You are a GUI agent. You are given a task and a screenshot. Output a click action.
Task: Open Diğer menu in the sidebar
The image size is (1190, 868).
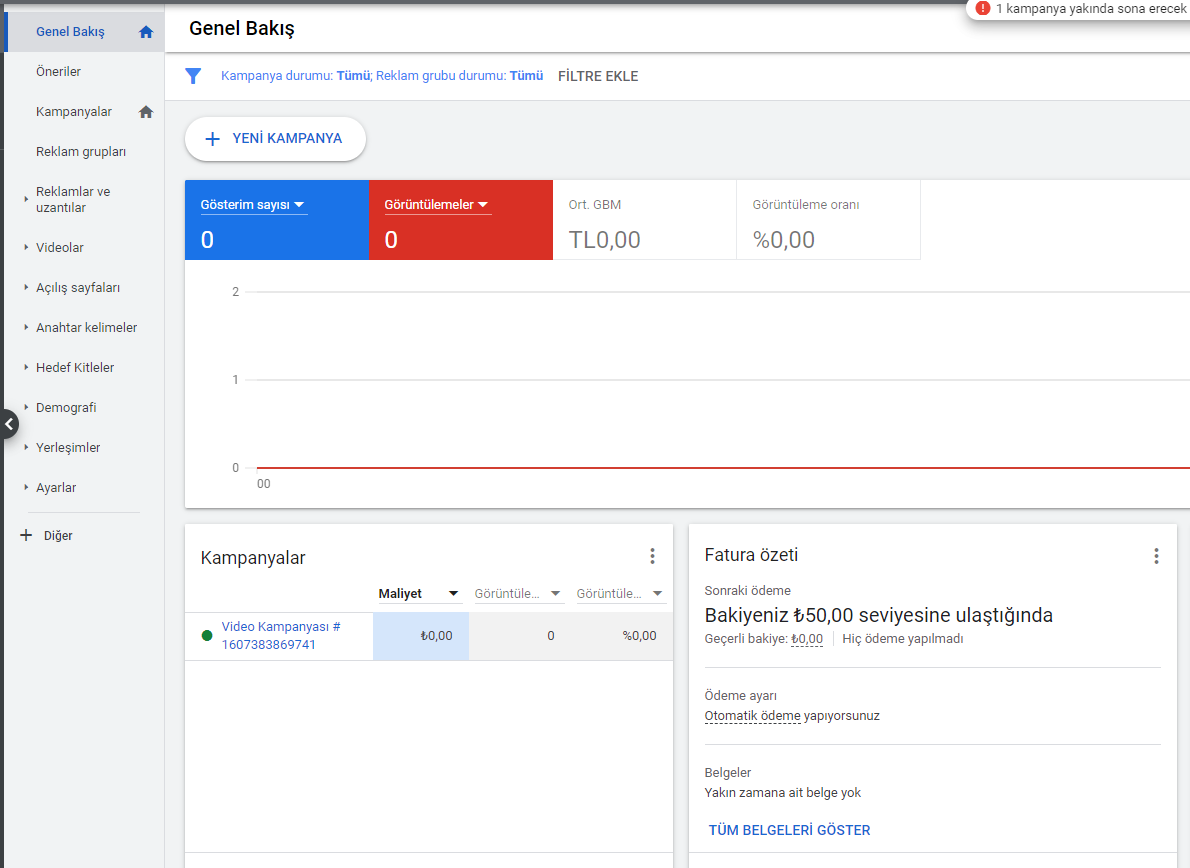58,536
